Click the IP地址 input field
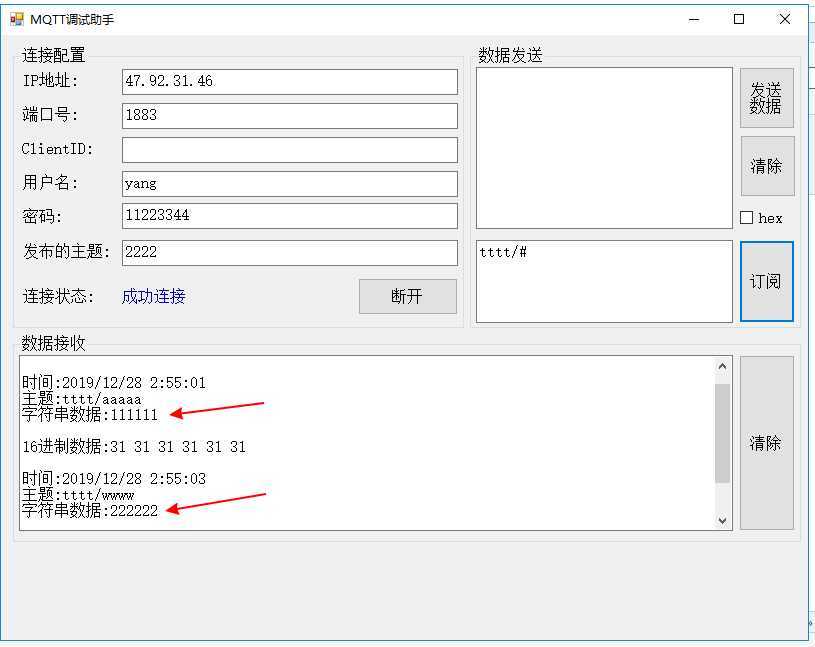This screenshot has height=647, width=815. tap(290, 82)
